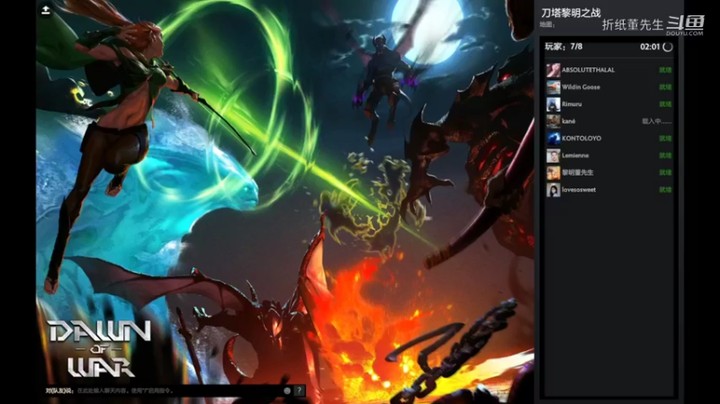Select player name lovesosweet
Image resolution: width=720 pixels, height=404 pixels.
(579, 190)
